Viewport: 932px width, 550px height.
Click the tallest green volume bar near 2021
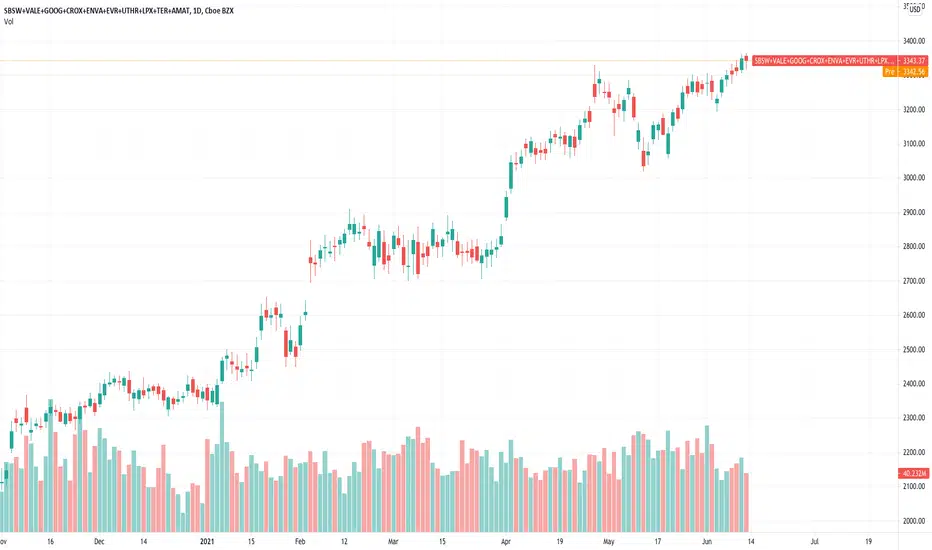coord(222,467)
